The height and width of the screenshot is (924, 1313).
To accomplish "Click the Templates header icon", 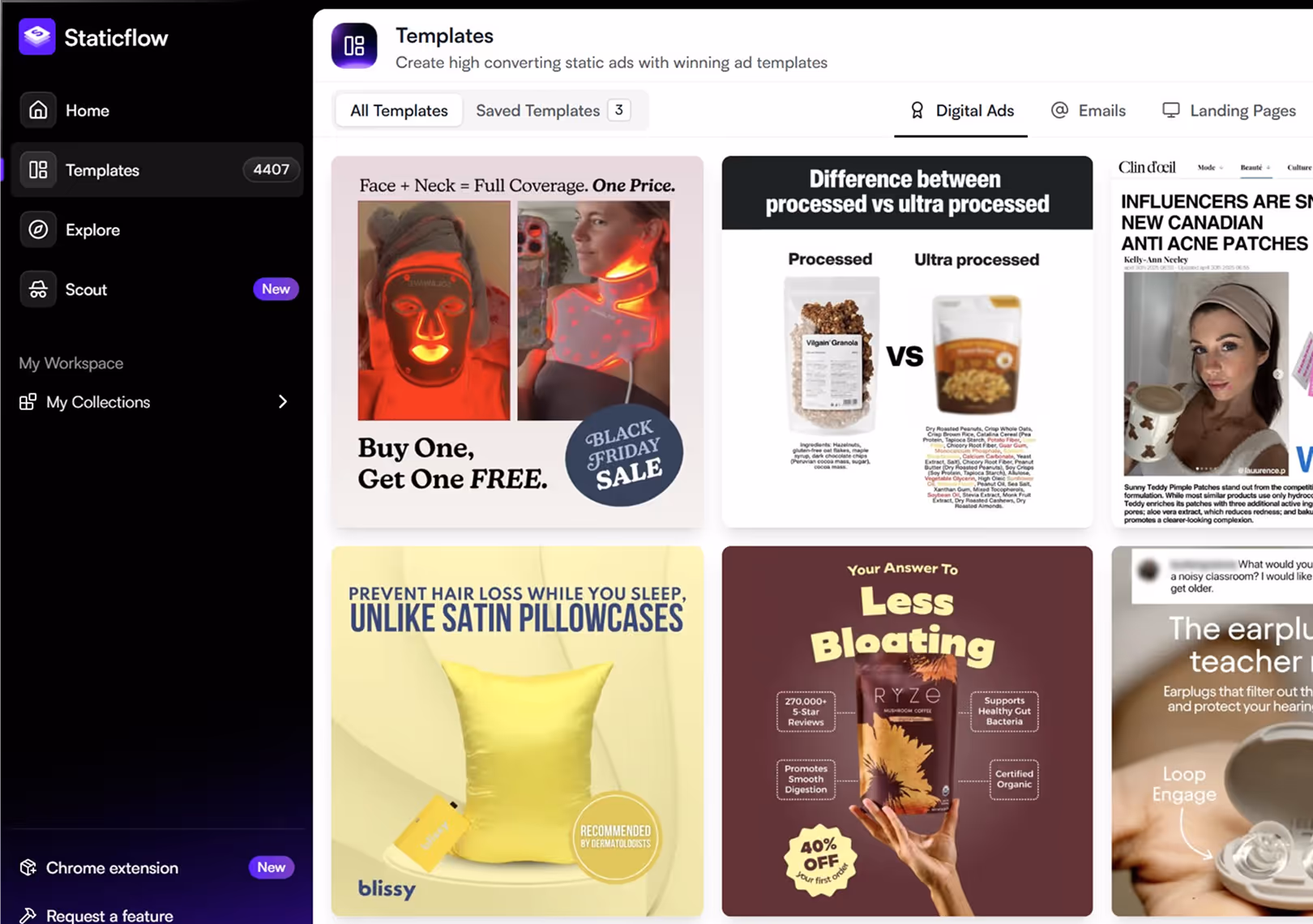I will 354,45.
